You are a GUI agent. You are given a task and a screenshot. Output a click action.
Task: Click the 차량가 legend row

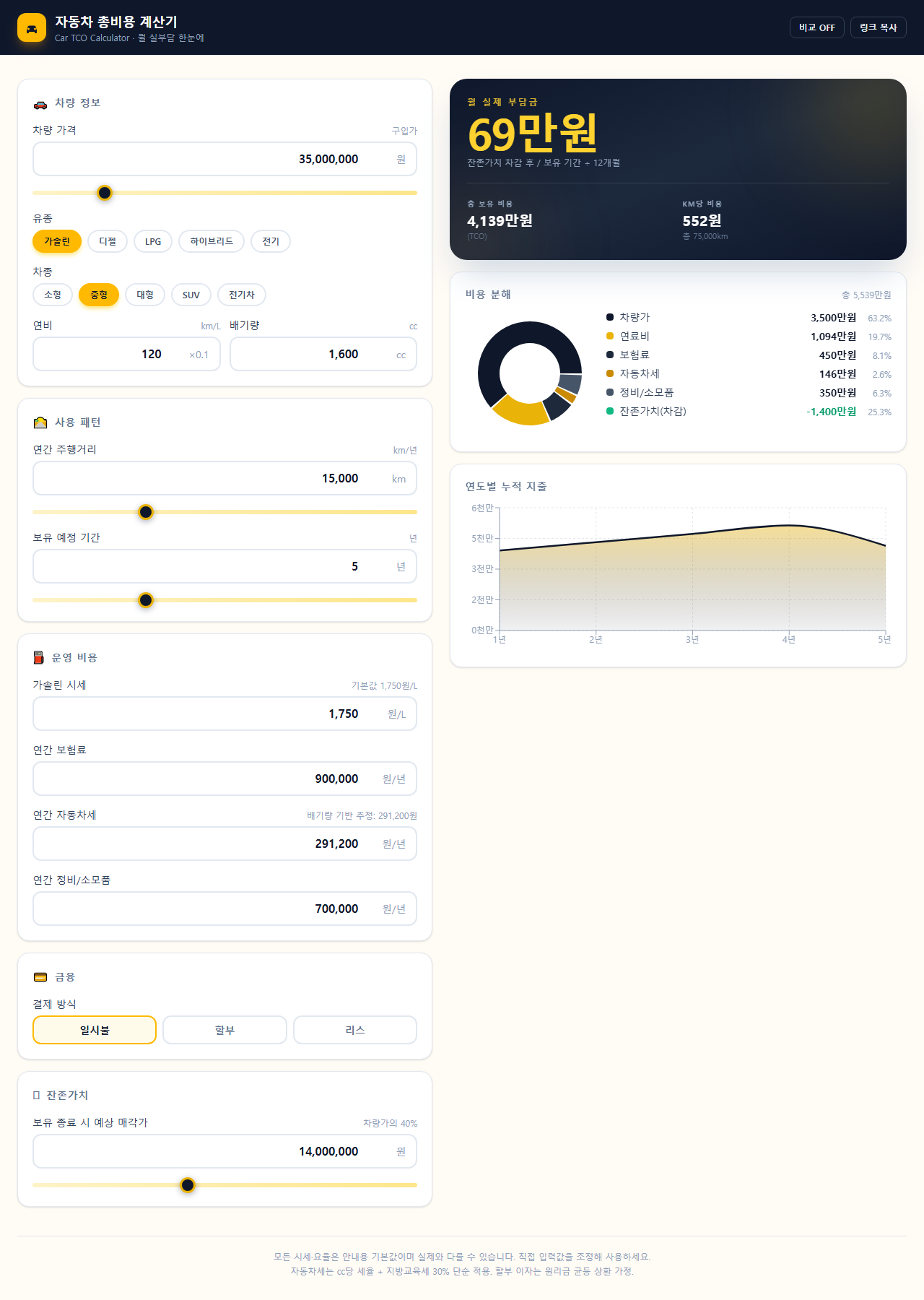click(749, 318)
